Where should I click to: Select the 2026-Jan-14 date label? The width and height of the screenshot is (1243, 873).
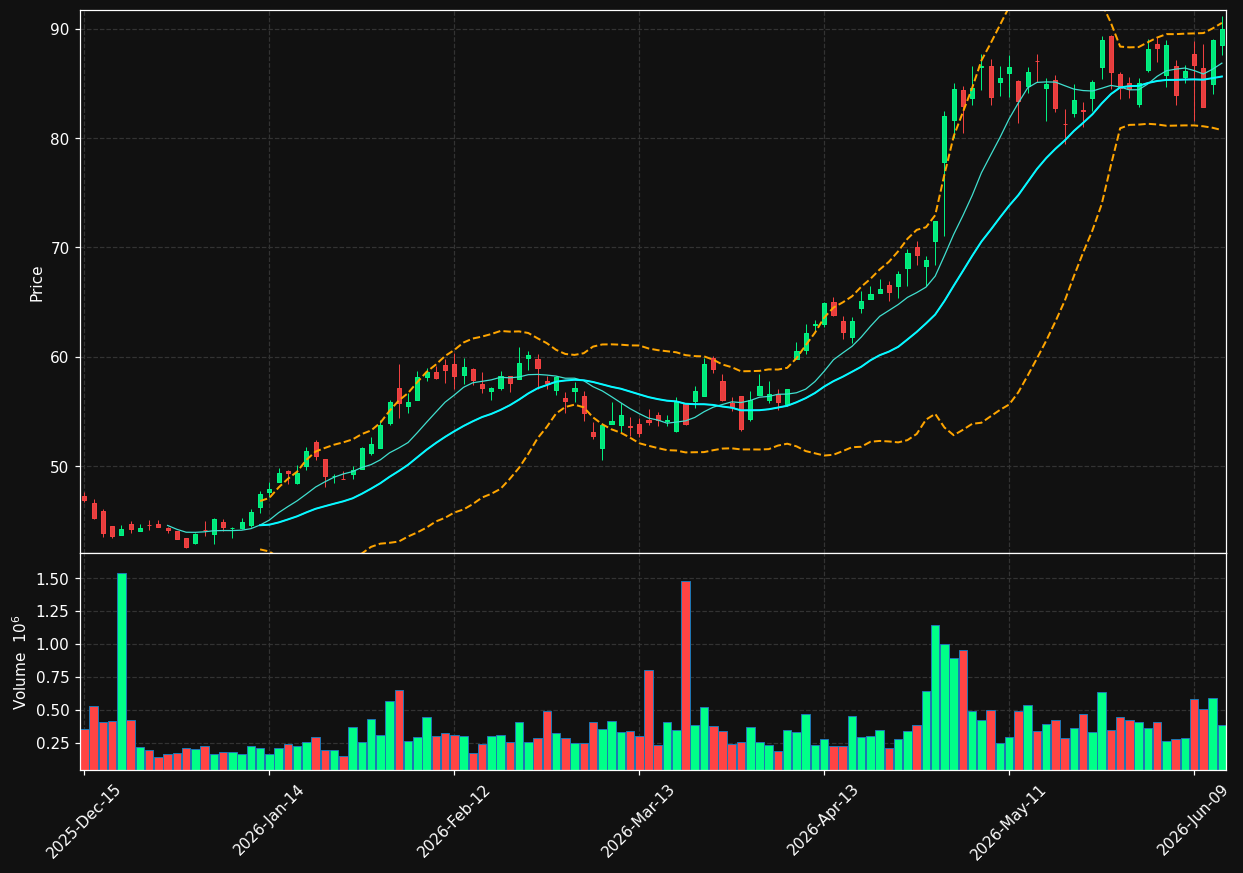(x=269, y=820)
